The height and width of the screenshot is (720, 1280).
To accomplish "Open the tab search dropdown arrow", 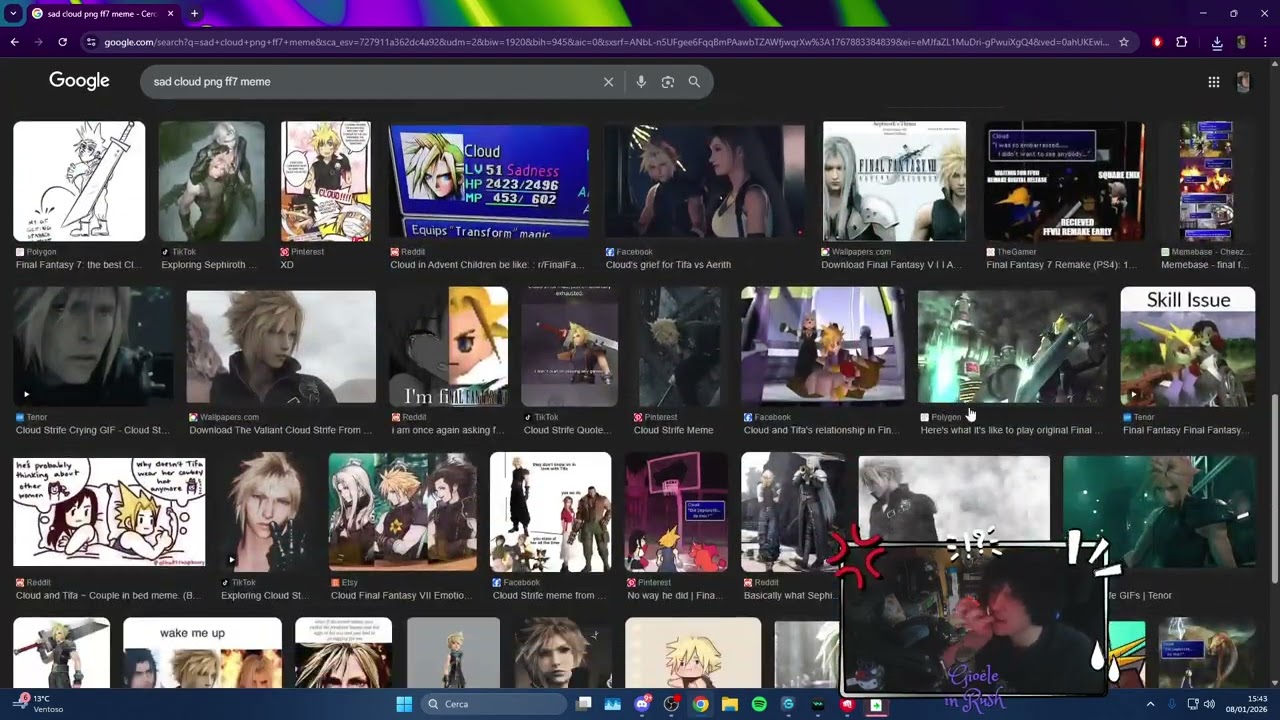I will [x=13, y=14].
